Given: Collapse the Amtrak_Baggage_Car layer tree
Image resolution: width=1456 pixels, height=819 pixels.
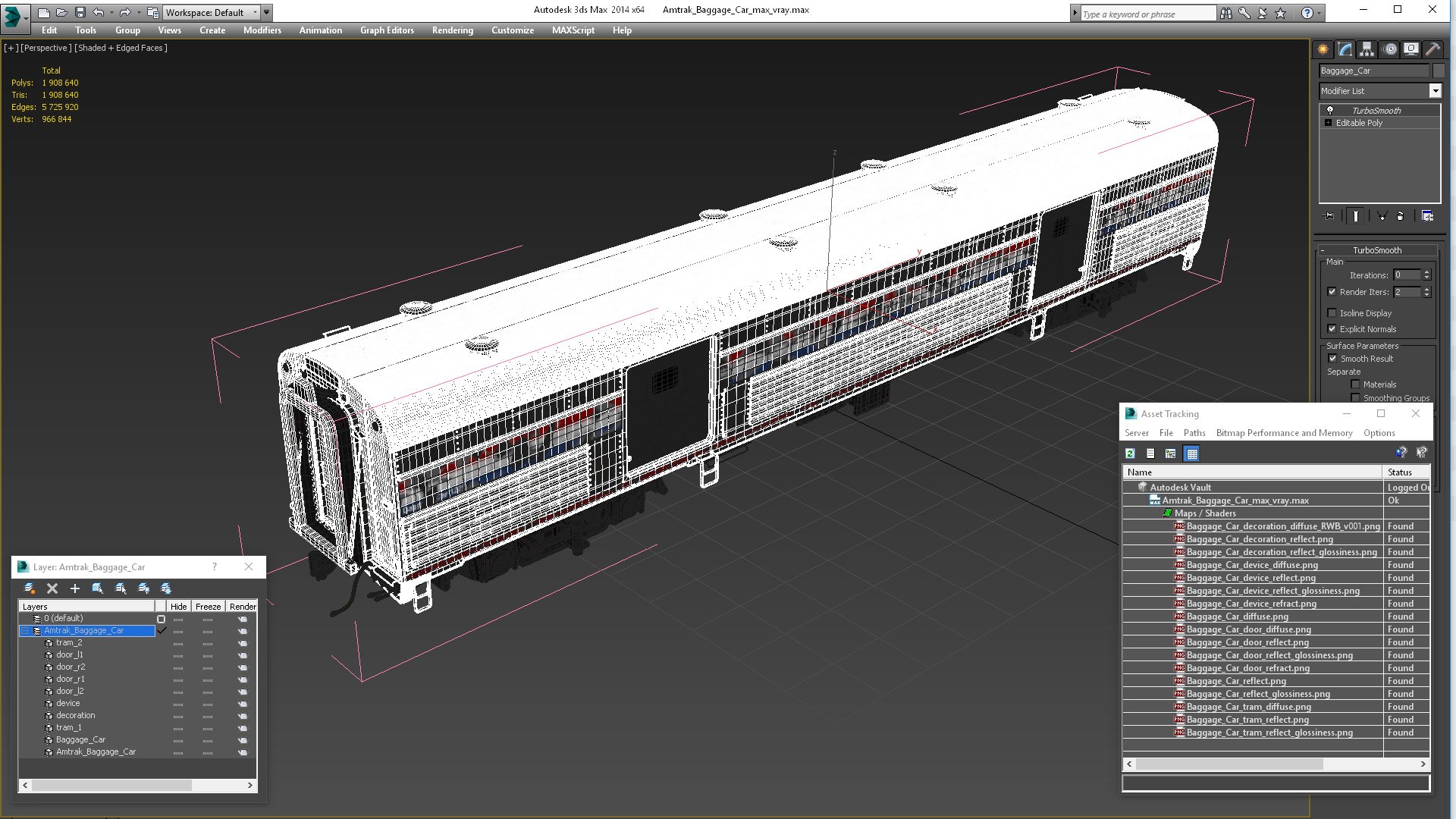Looking at the screenshot, I should point(24,631).
